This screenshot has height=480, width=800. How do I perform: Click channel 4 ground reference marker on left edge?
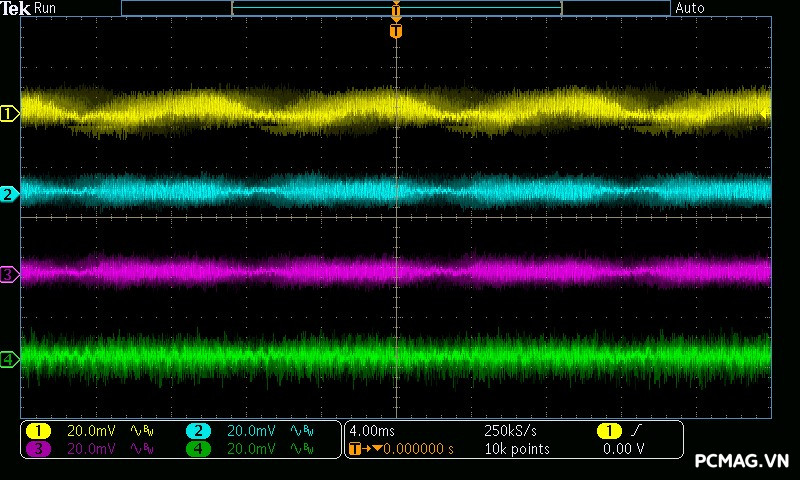point(9,359)
